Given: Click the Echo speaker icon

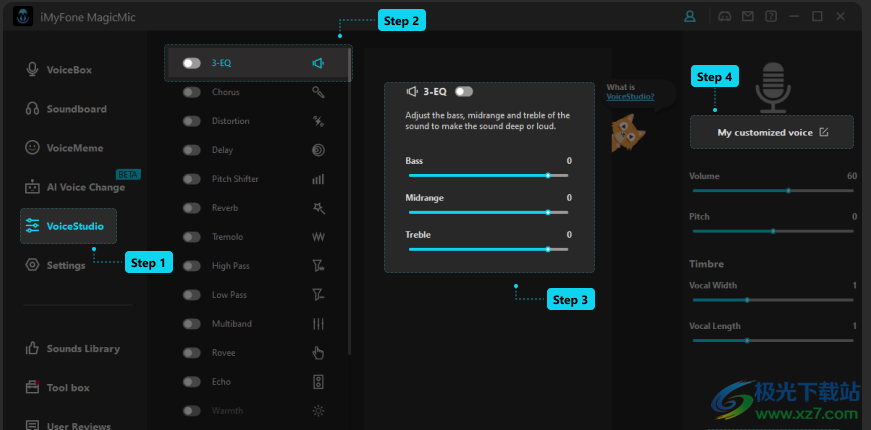Looking at the screenshot, I should tap(318, 382).
